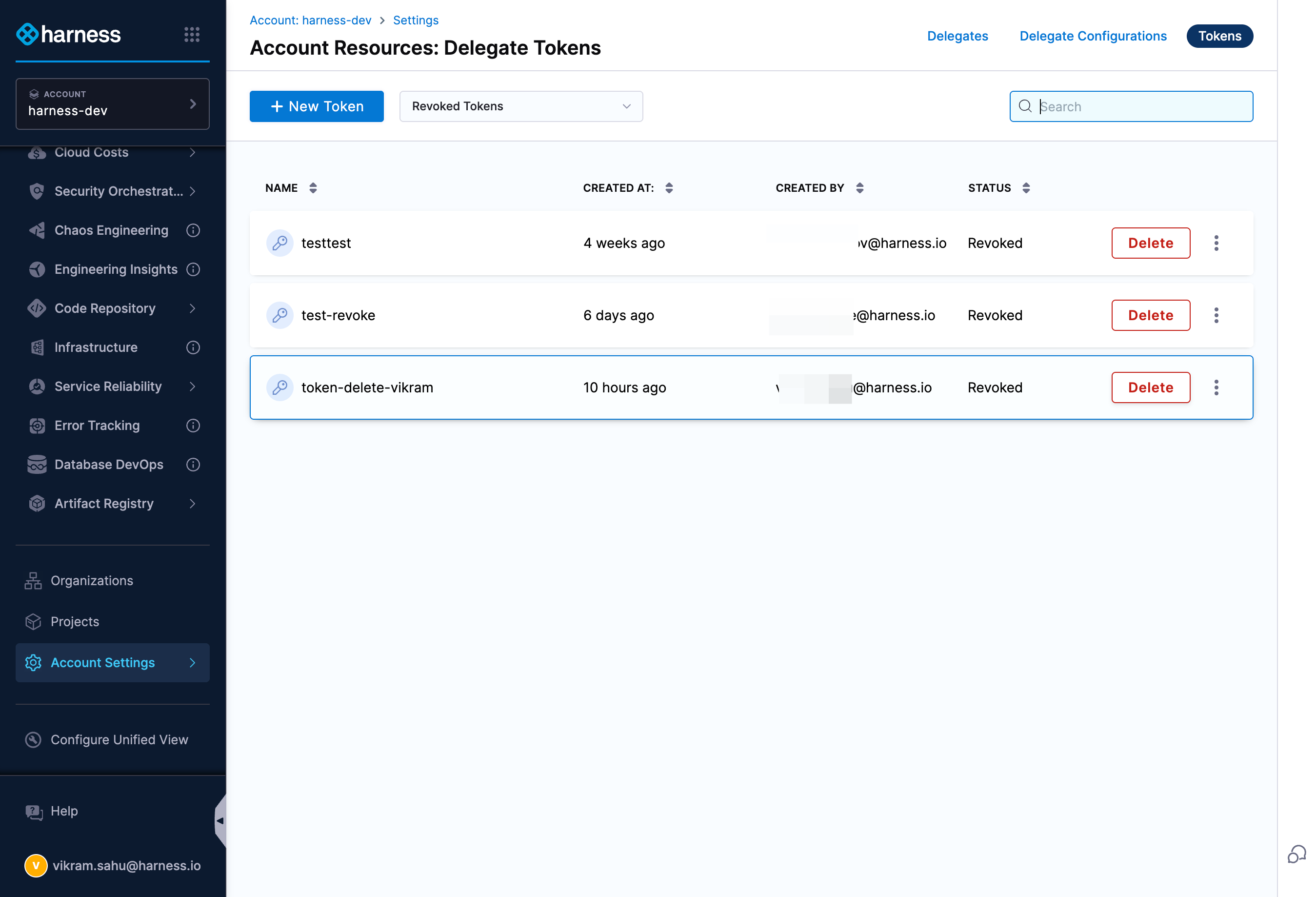The height and width of the screenshot is (897, 1316).
Task: Show Database DevOps info icon
Action: (x=193, y=465)
